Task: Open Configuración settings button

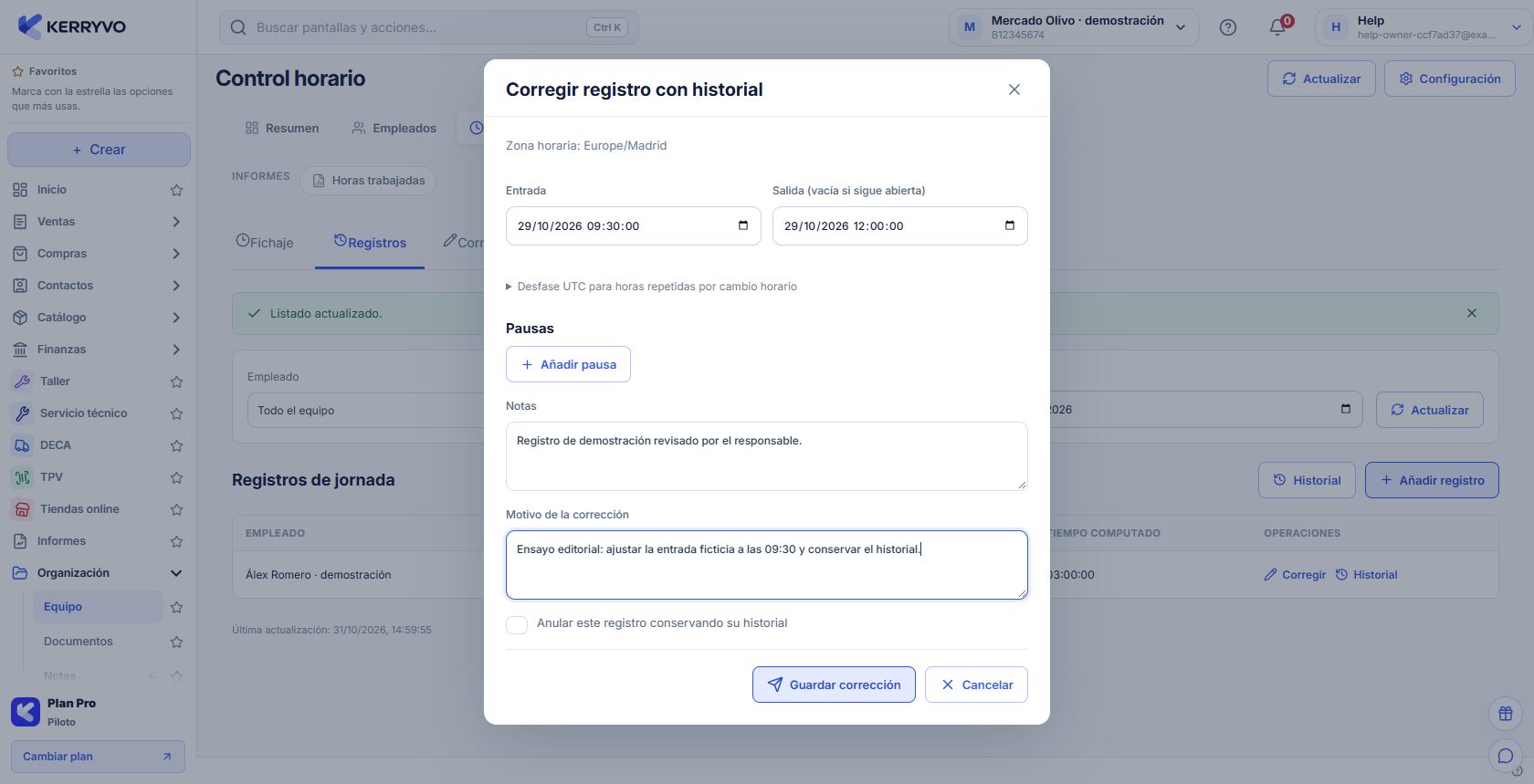Action: (x=1450, y=78)
